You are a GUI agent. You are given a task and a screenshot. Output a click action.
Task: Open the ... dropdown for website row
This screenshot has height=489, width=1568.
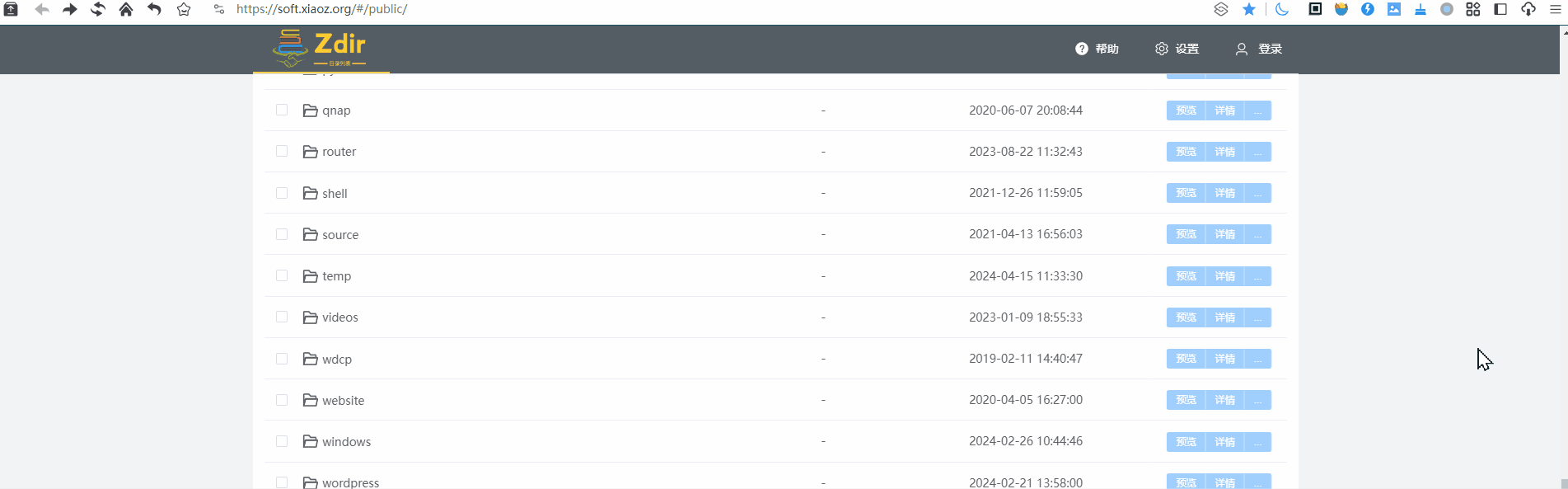(1257, 400)
